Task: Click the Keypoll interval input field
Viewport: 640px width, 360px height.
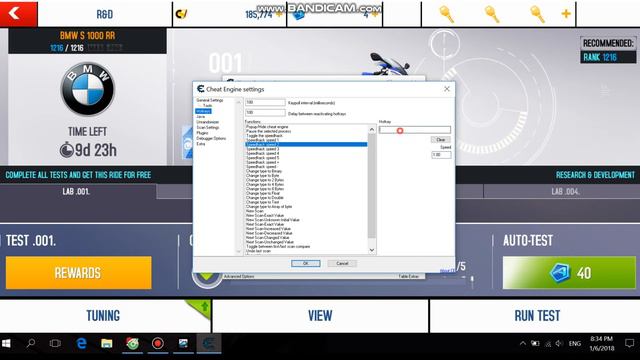Action: click(x=265, y=102)
